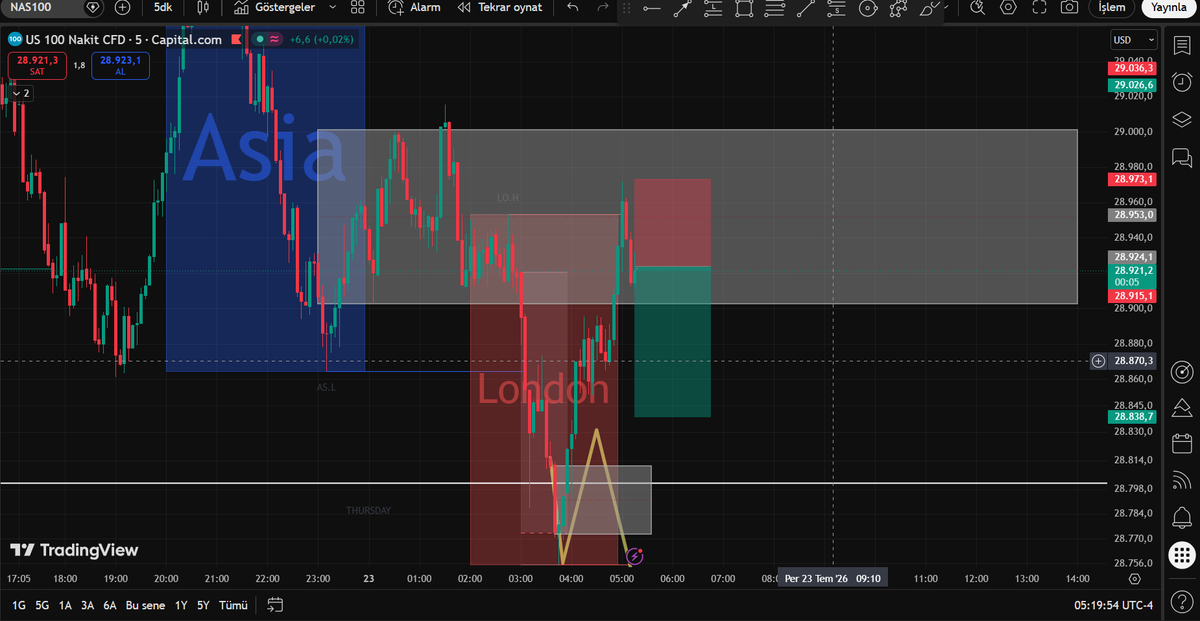Open the go-to-date calendar icon
The width and height of the screenshot is (1200, 621).
pyautogui.click(x=275, y=605)
